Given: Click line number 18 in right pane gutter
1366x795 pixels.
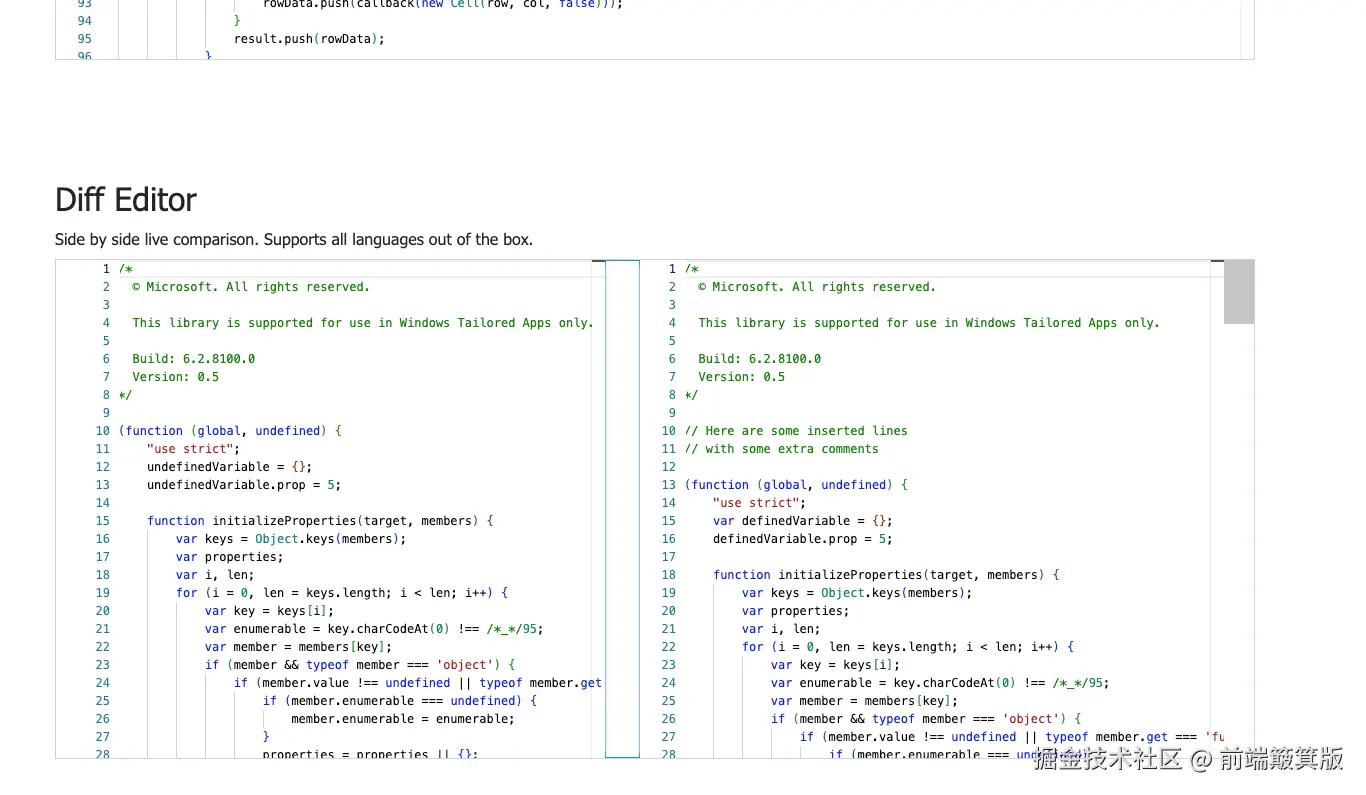Looking at the screenshot, I should pos(669,575).
